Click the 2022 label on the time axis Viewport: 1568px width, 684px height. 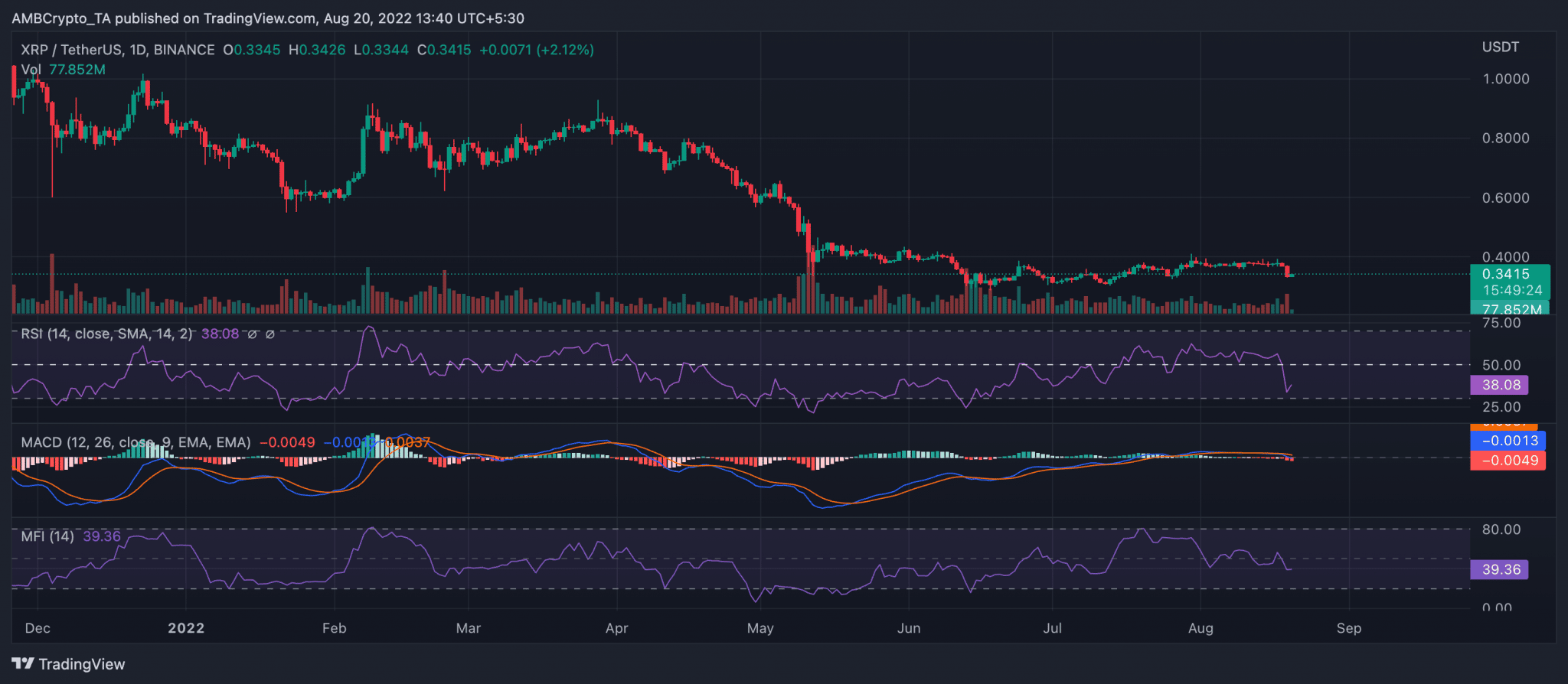pos(186,628)
